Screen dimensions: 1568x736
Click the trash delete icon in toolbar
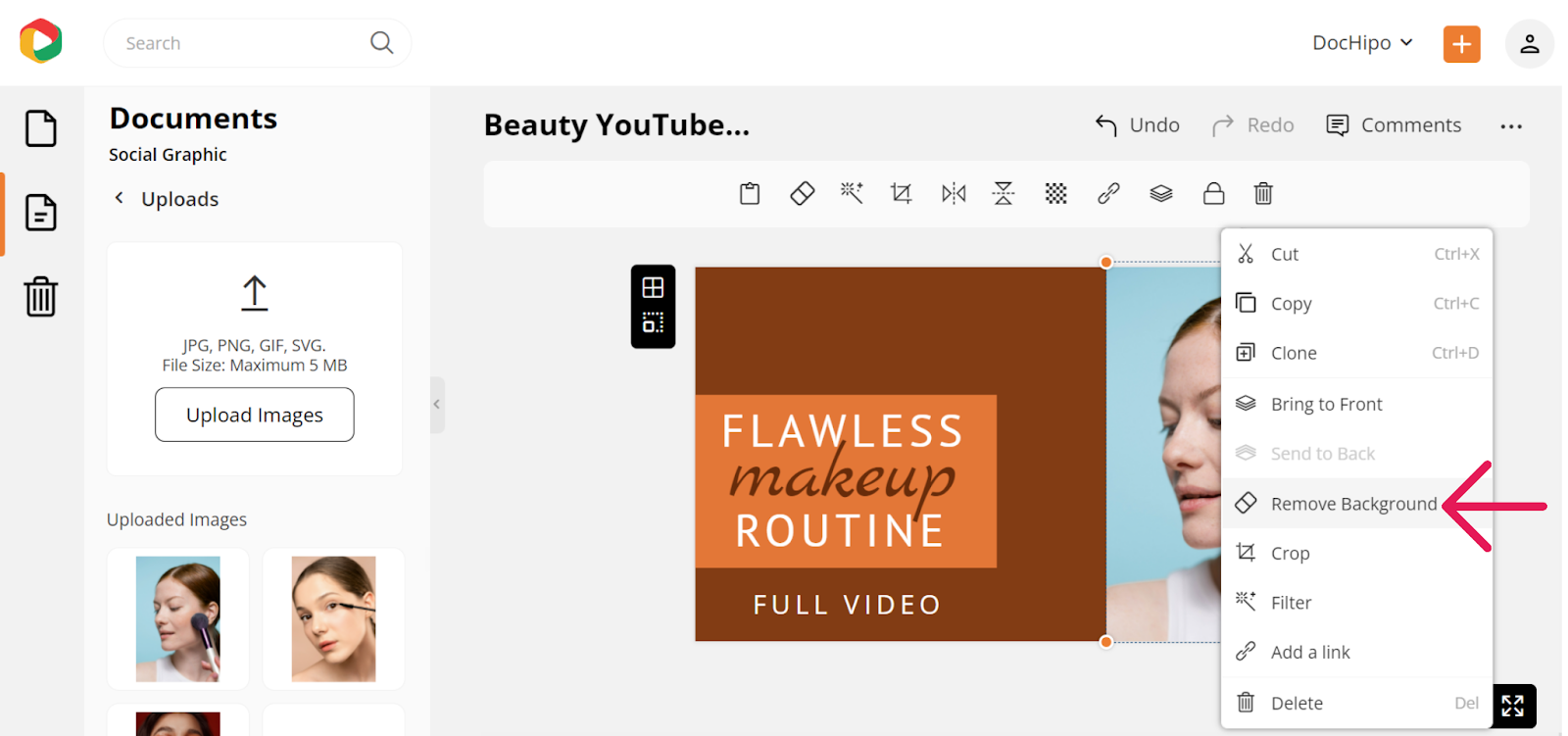[1263, 194]
